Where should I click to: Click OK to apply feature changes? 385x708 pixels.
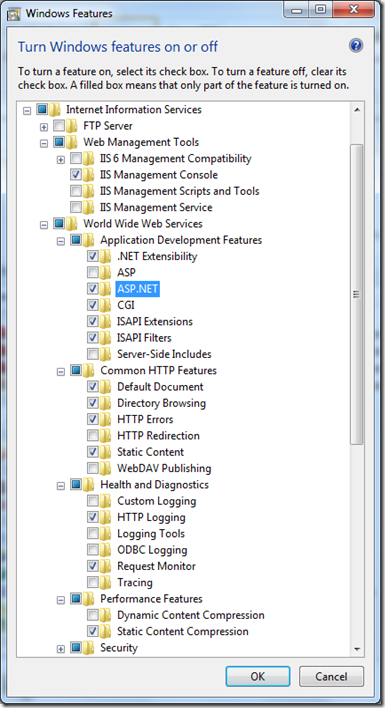click(x=258, y=676)
